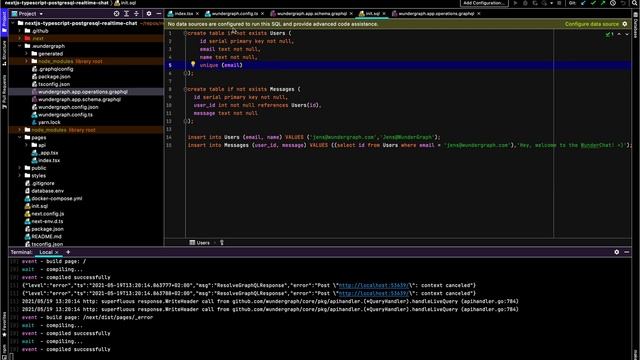The height and width of the screenshot is (360, 640).
Task: Click the inspections checkmark widget in editor
Action: click(610, 34)
